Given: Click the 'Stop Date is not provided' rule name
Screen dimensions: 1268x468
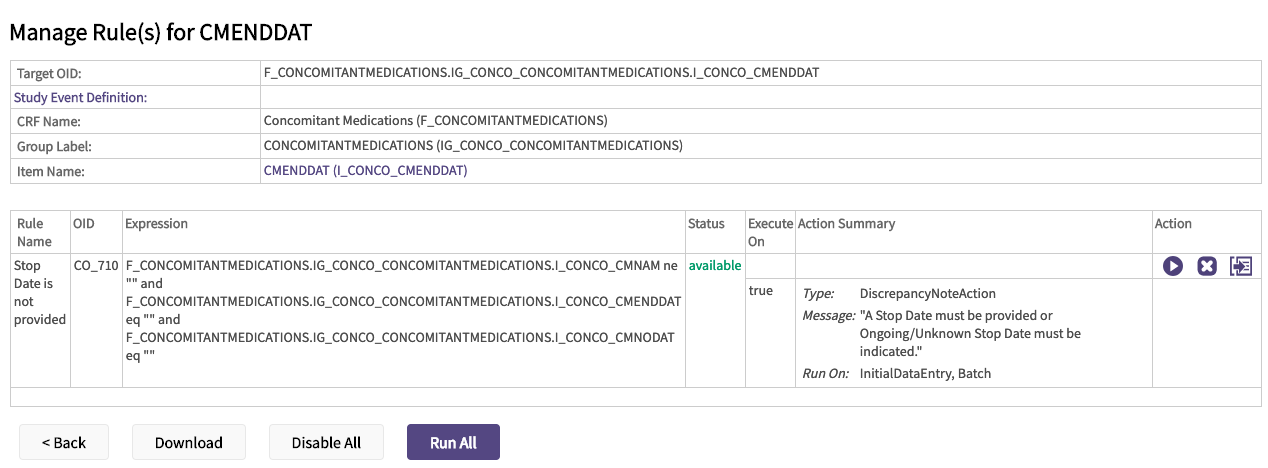Looking at the screenshot, I should pos(40,292).
